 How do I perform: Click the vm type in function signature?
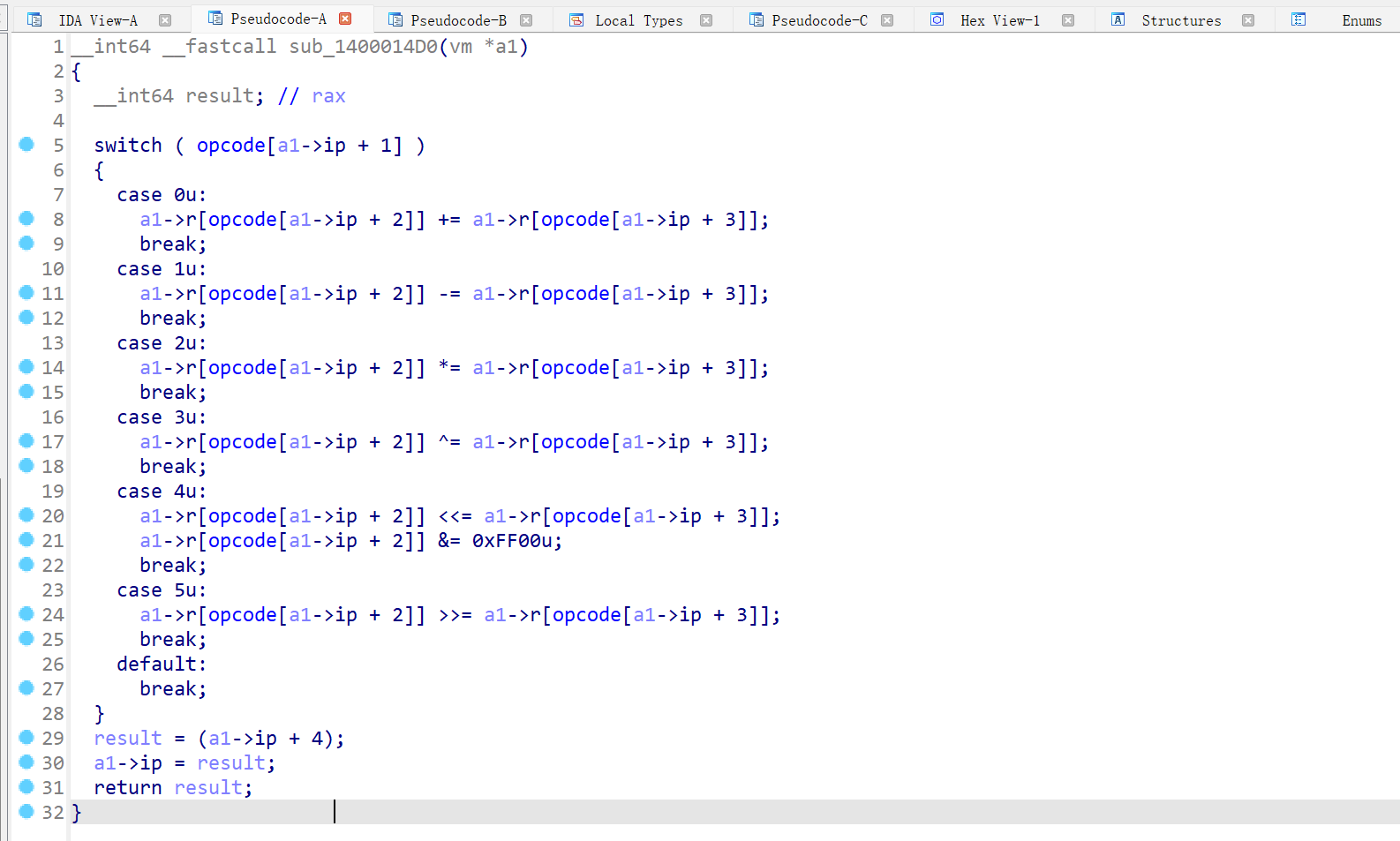click(x=461, y=46)
